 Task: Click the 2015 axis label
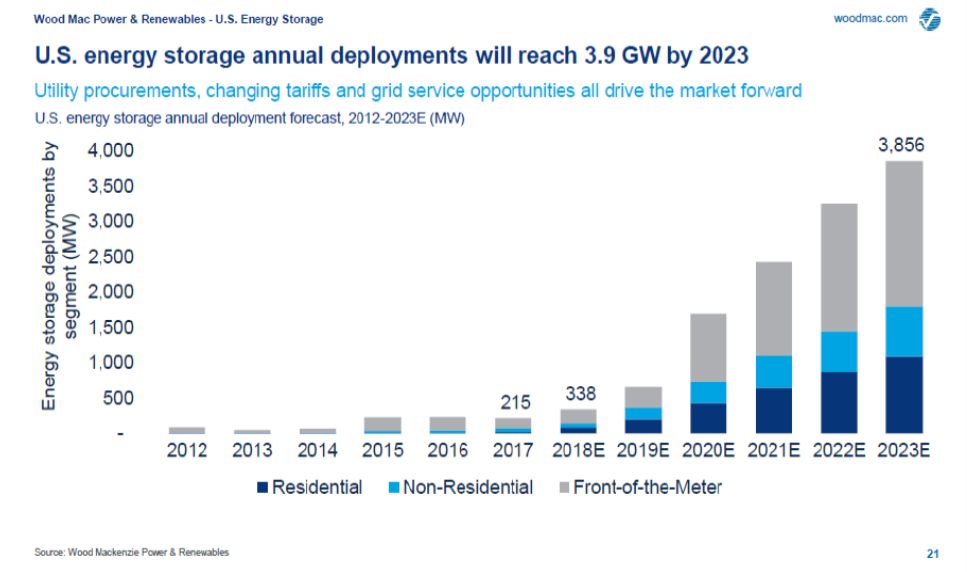click(x=382, y=450)
